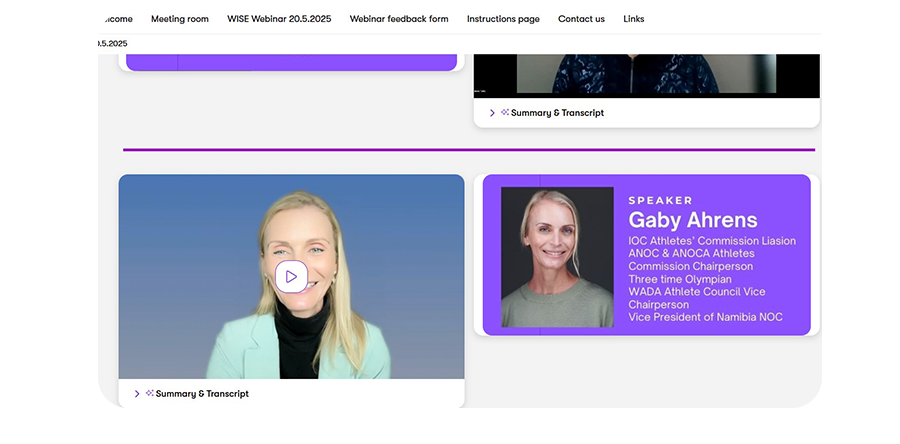
Task: Click the purple card at top left
Action: tap(288, 62)
